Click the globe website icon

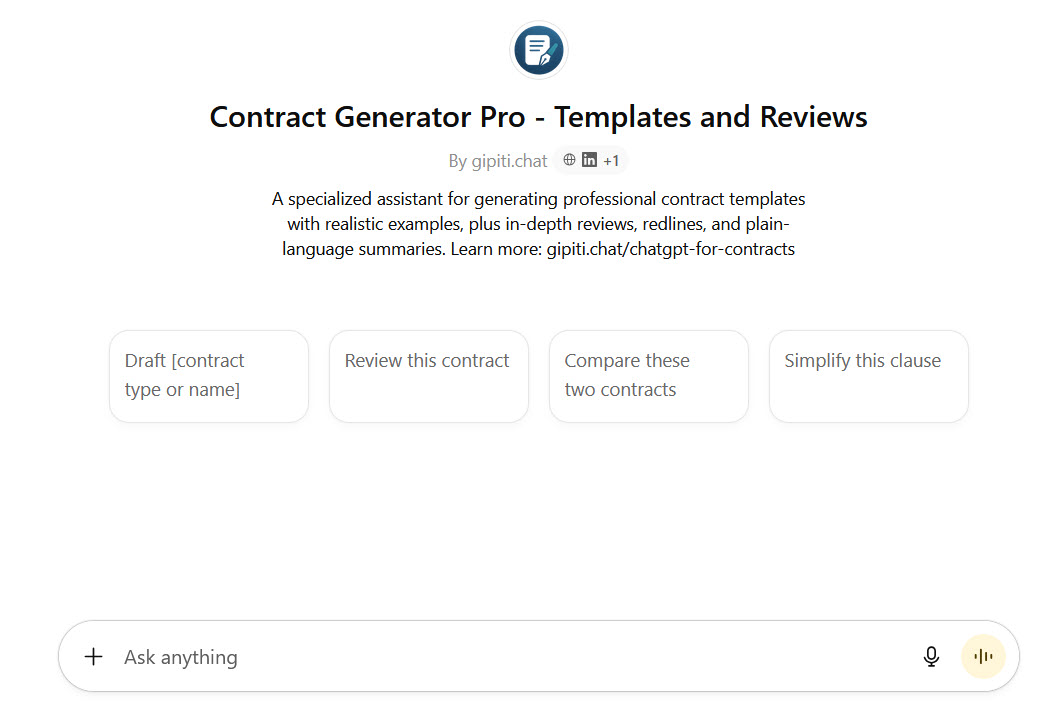(570, 160)
